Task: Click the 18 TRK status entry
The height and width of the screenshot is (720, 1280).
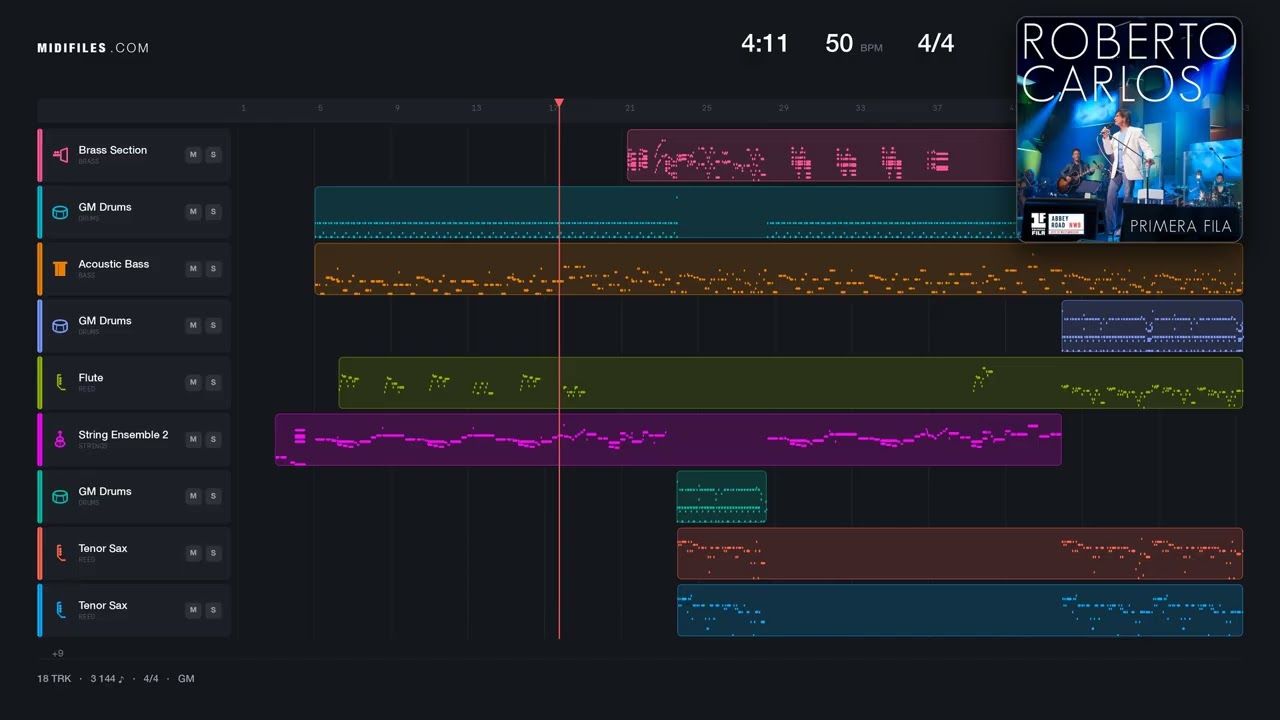Action: coord(54,679)
